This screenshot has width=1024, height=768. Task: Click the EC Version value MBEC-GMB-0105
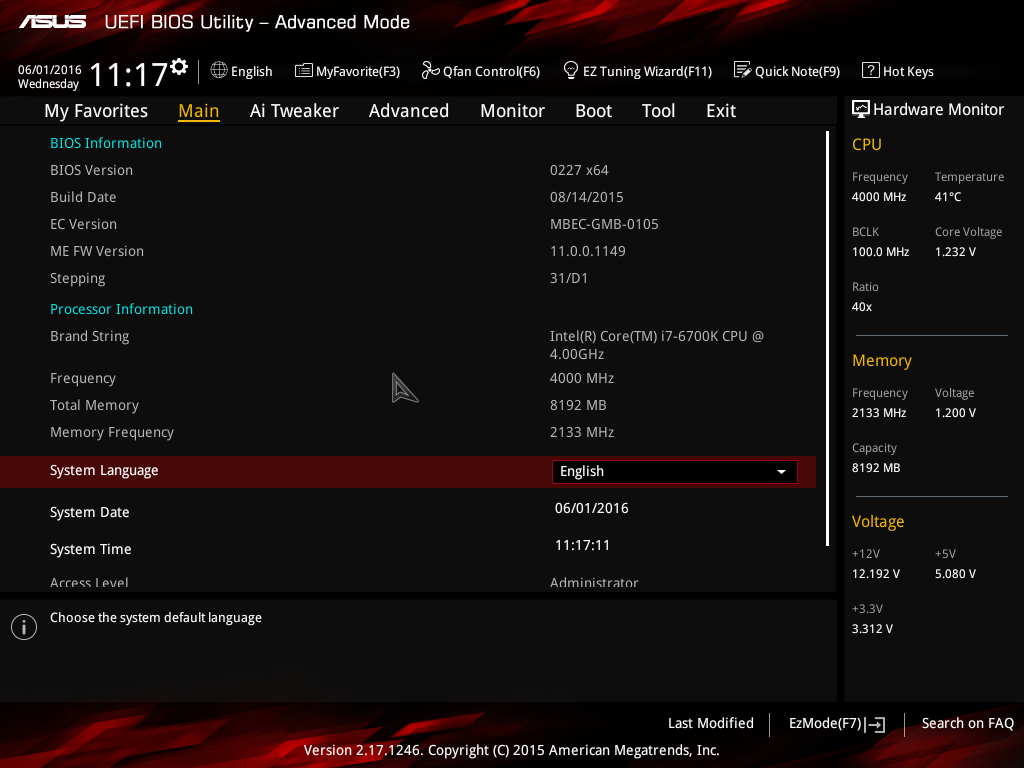(x=604, y=224)
